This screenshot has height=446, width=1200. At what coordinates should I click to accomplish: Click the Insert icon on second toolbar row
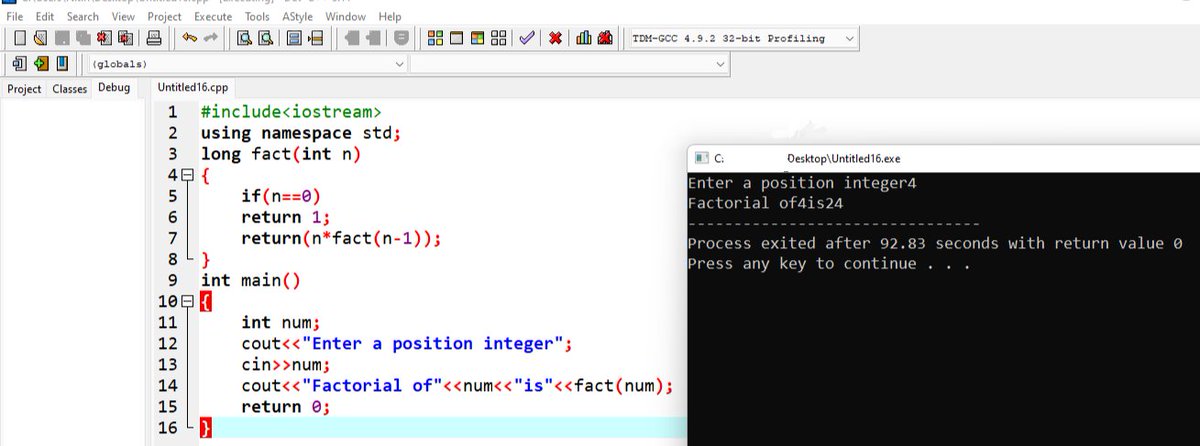[x=20, y=64]
